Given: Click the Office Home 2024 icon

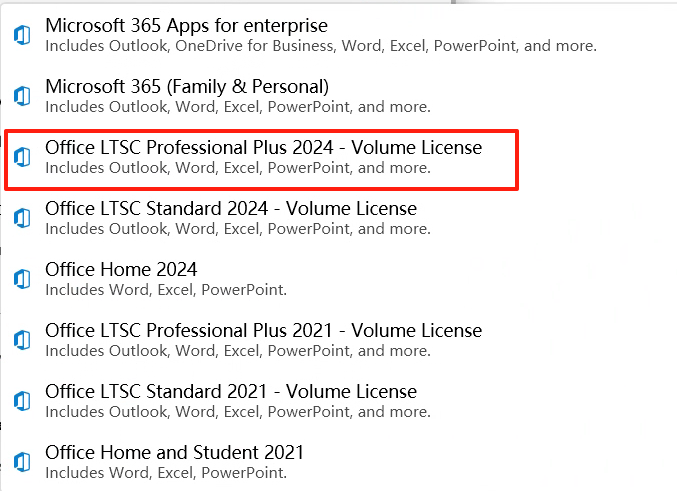Looking at the screenshot, I should [21, 279].
